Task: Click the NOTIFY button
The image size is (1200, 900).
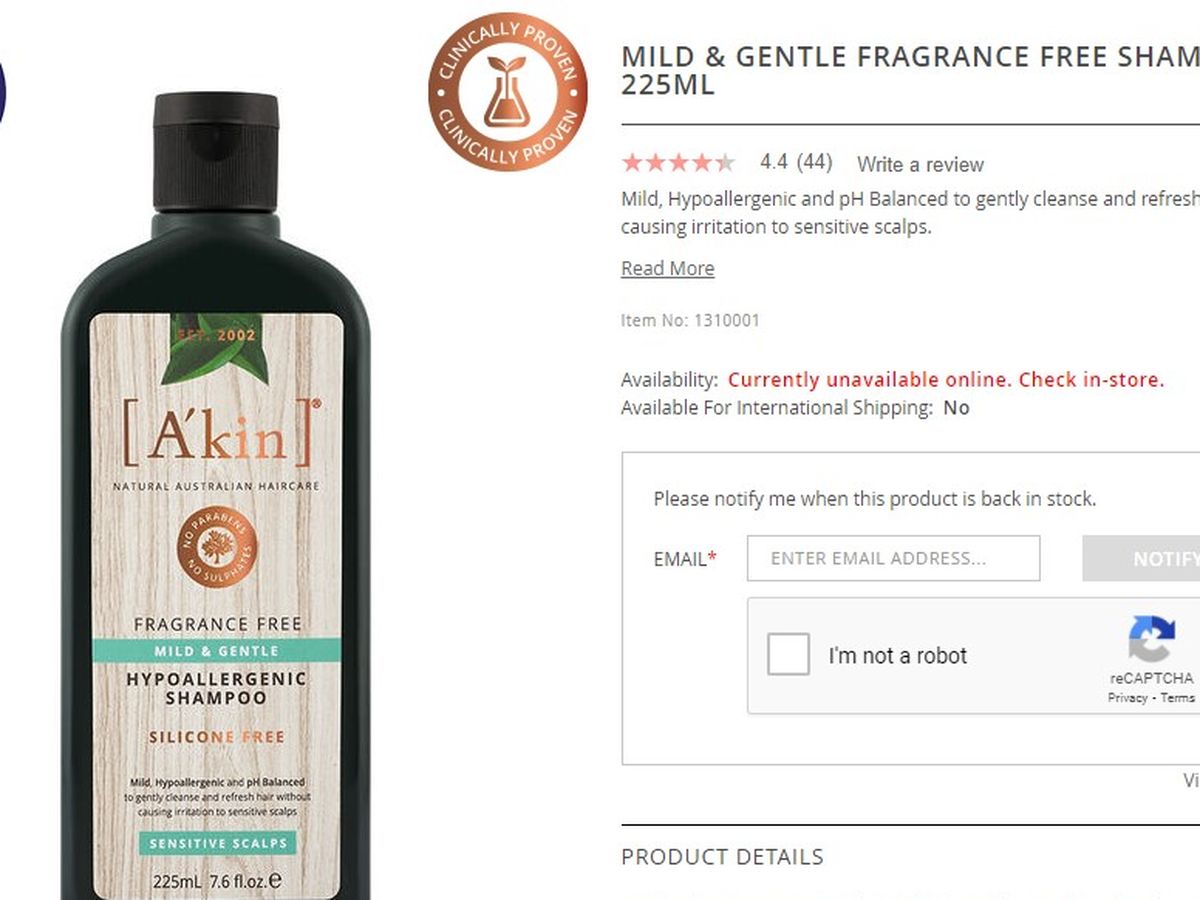Action: pyautogui.click(x=1141, y=558)
